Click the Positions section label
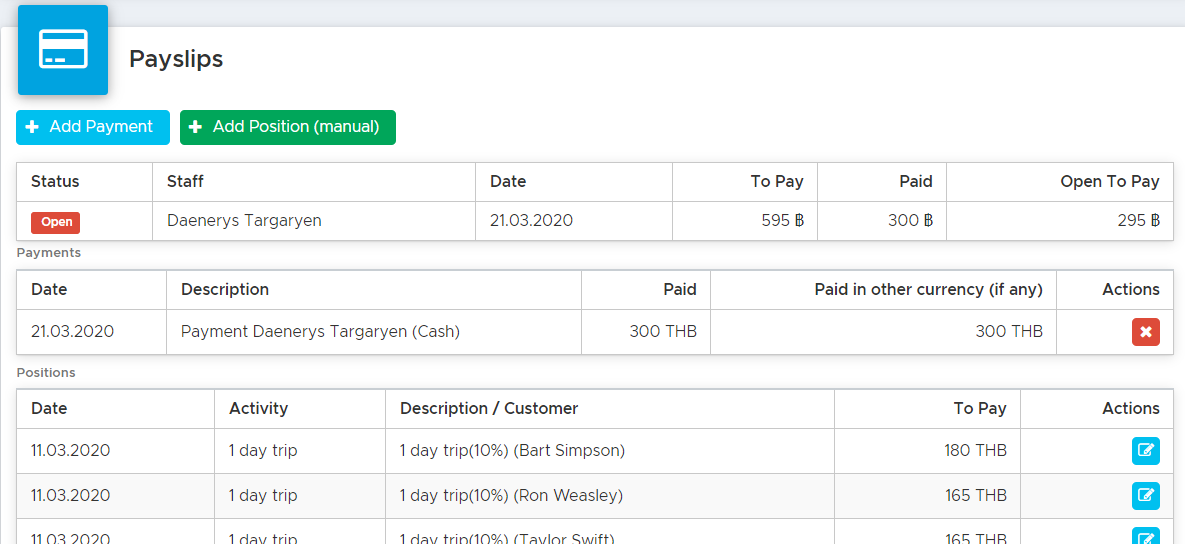Viewport: 1185px width, 544px height. (x=46, y=372)
